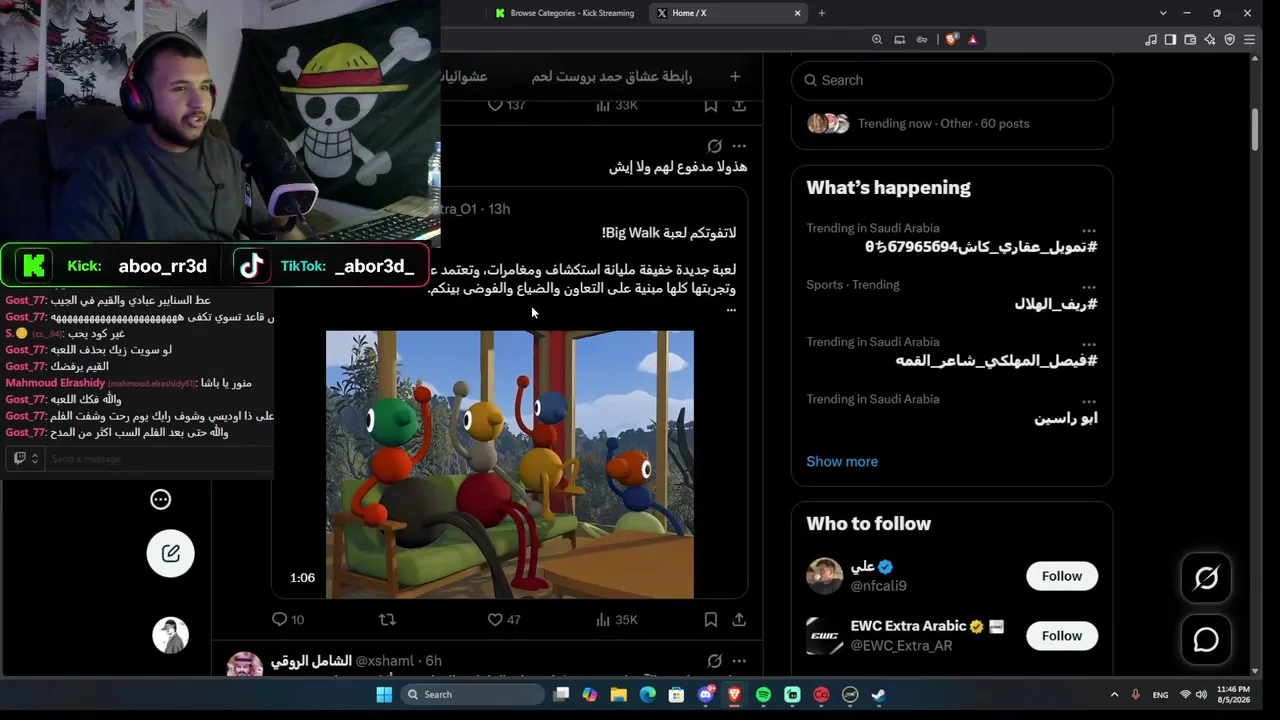Open the Brave hamburger main menu
Image resolution: width=1280 pixels, height=720 pixels.
(1250, 40)
